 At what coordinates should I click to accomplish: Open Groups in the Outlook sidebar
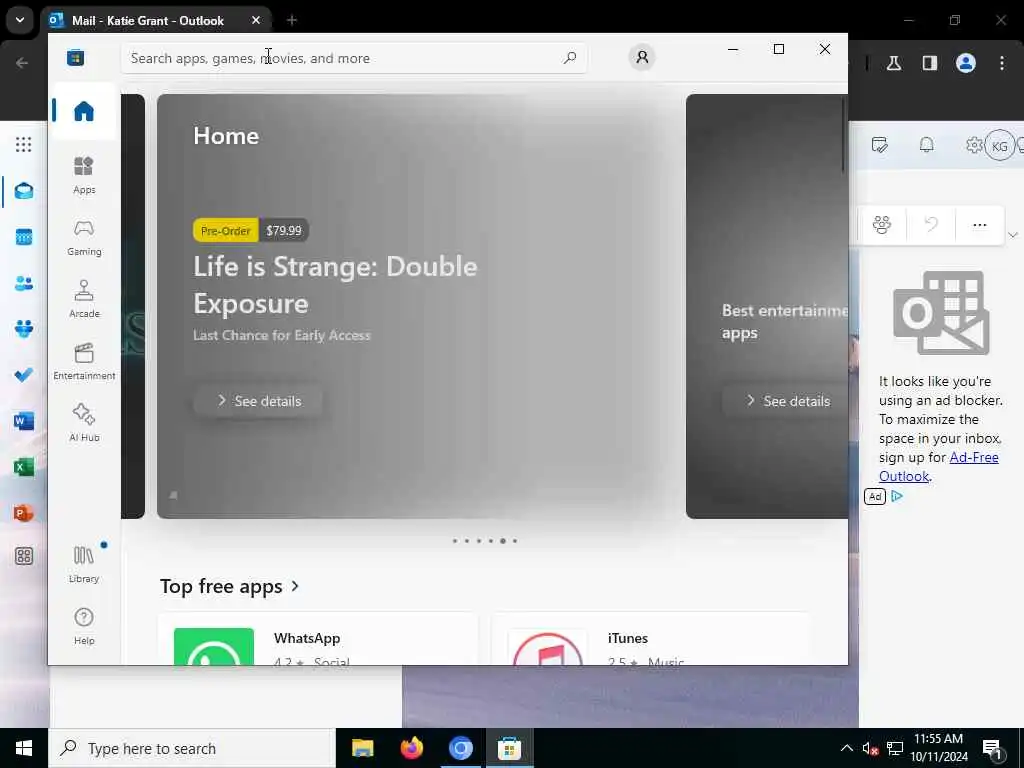pyautogui.click(x=24, y=328)
